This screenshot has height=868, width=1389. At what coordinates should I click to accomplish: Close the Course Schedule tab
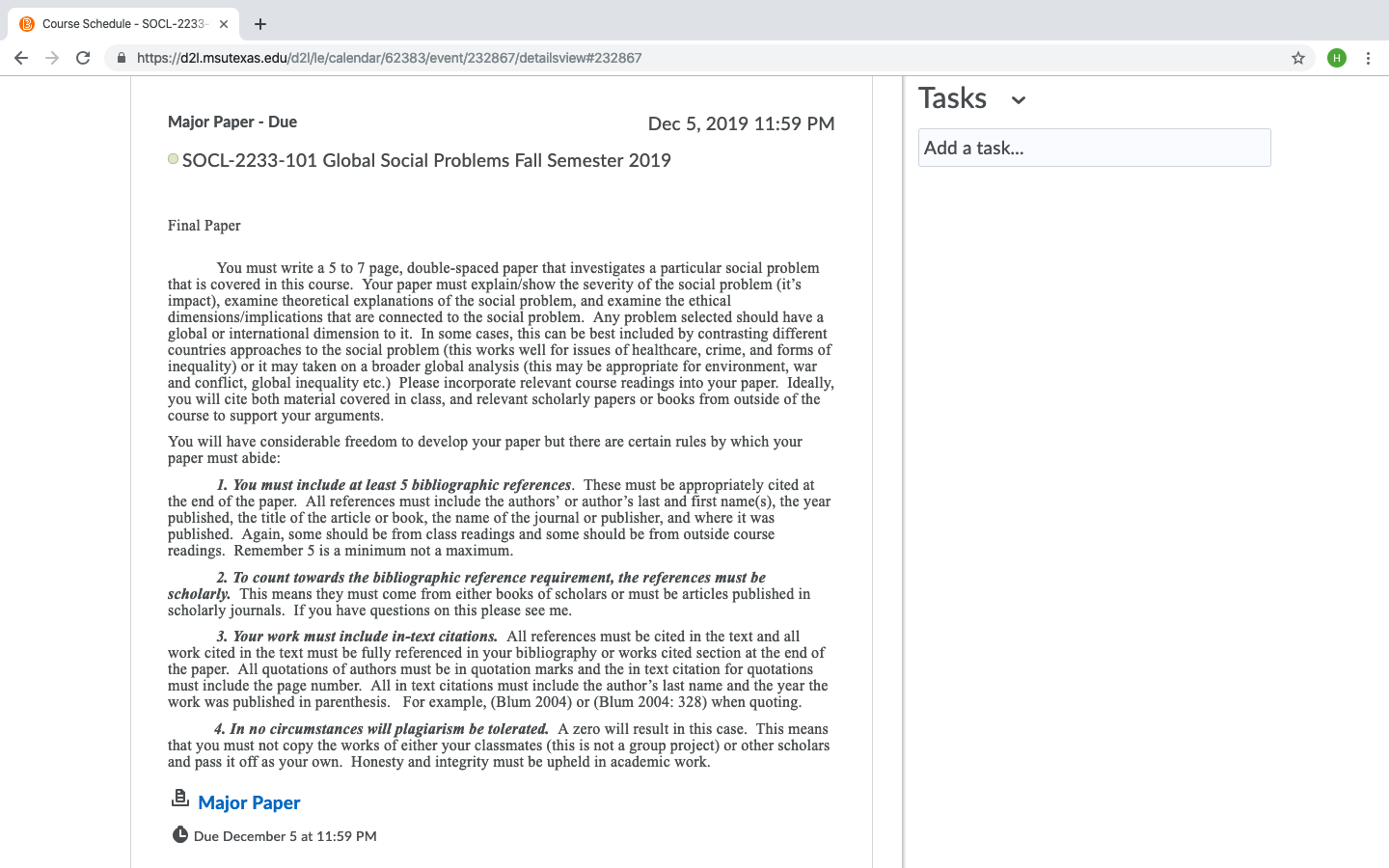point(224,24)
